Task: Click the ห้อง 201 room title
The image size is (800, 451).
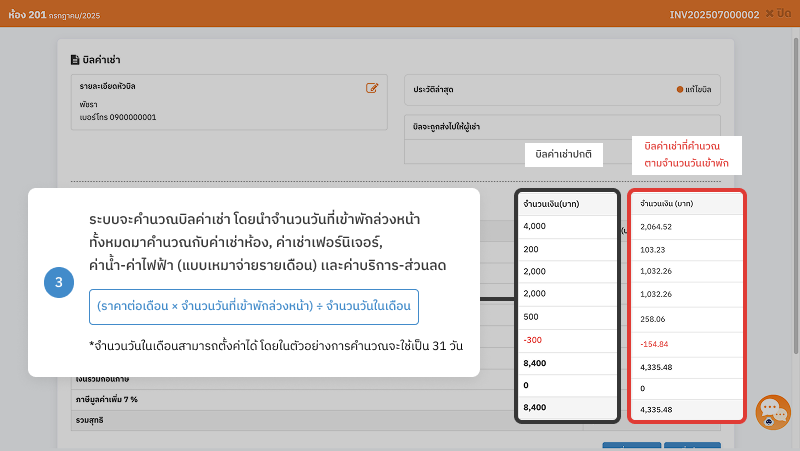Action: click(30, 14)
